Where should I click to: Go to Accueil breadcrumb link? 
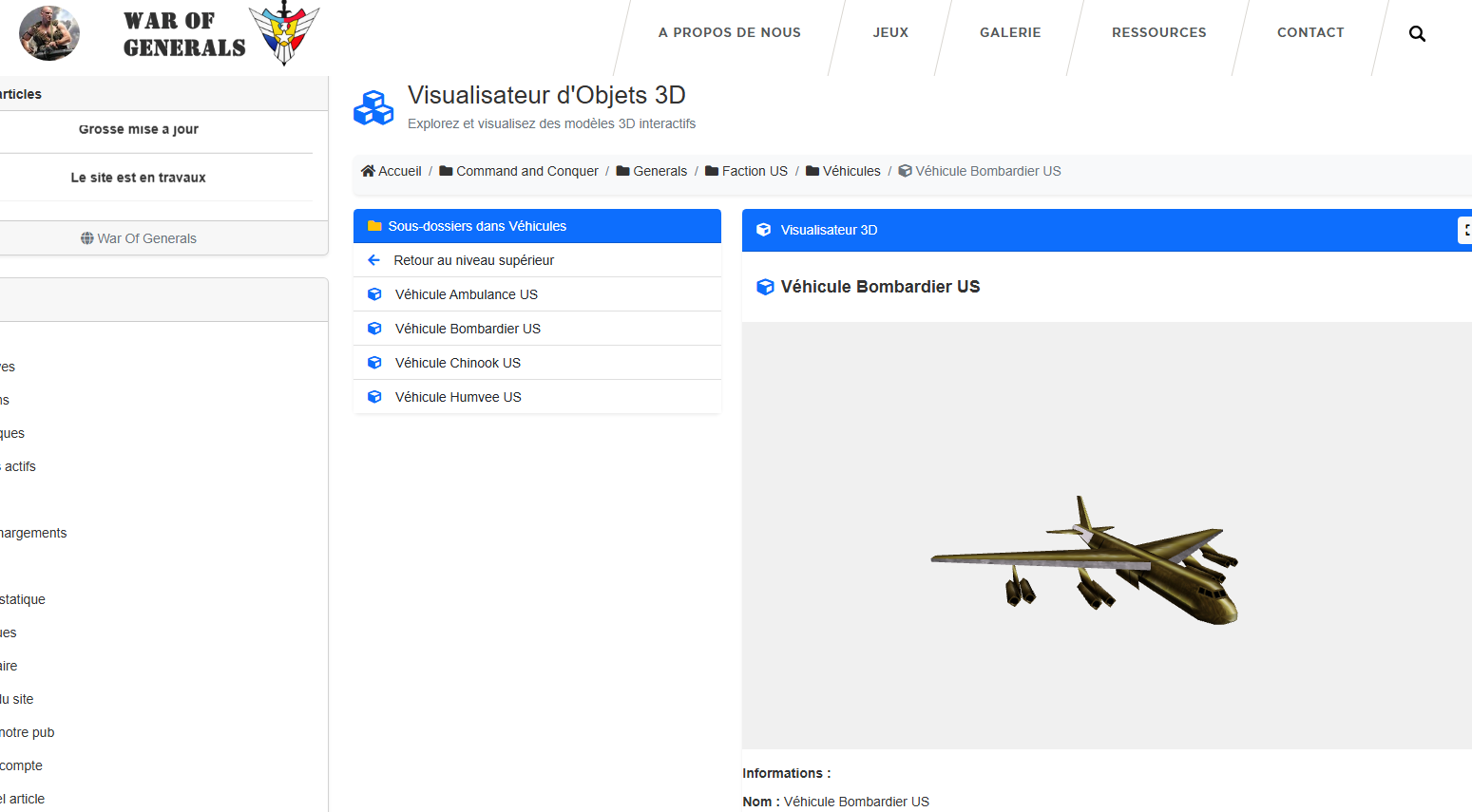pos(392,171)
